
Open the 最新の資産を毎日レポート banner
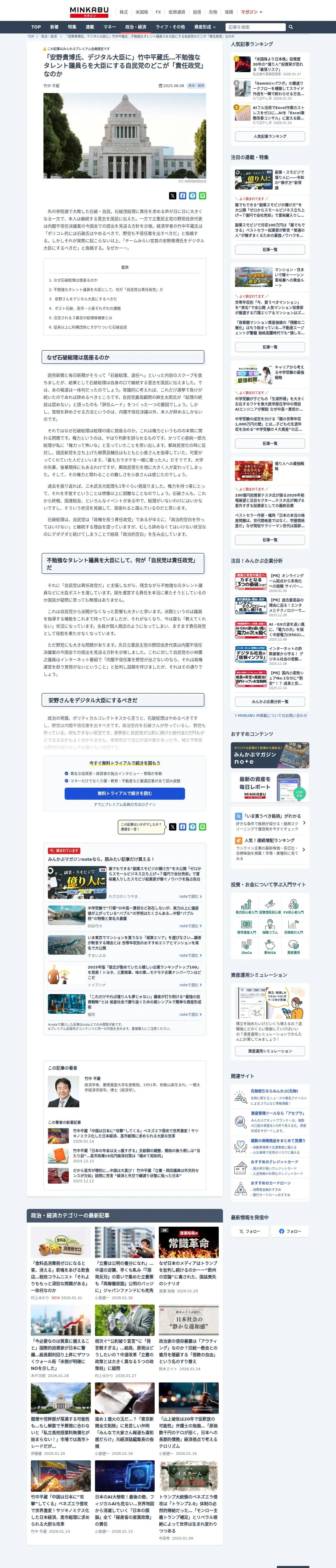pyautogui.click(x=270, y=787)
